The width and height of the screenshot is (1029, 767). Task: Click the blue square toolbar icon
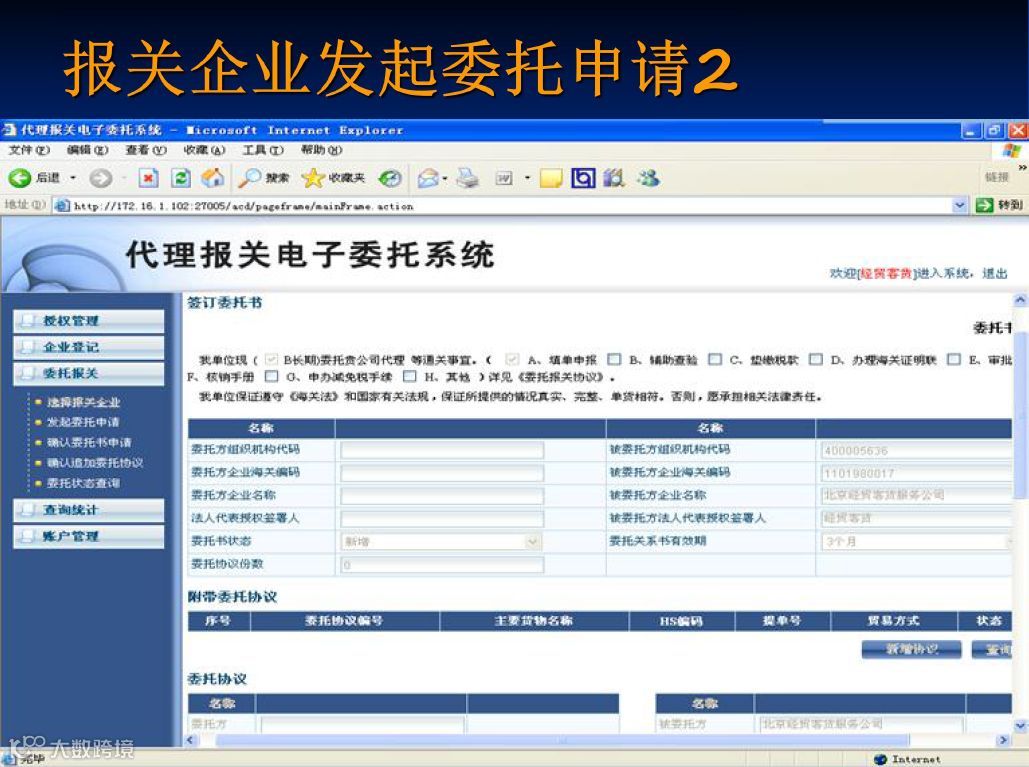coord(583,178)
